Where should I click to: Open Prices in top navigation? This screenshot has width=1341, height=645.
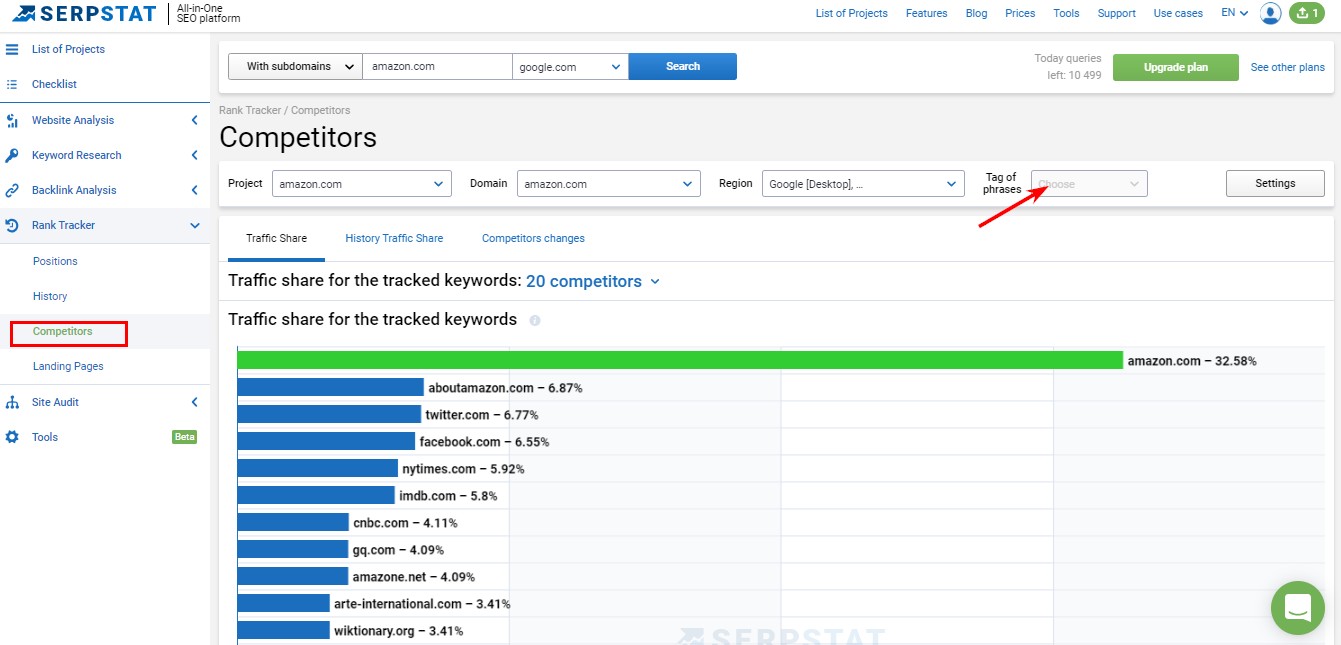[1020, 13]
